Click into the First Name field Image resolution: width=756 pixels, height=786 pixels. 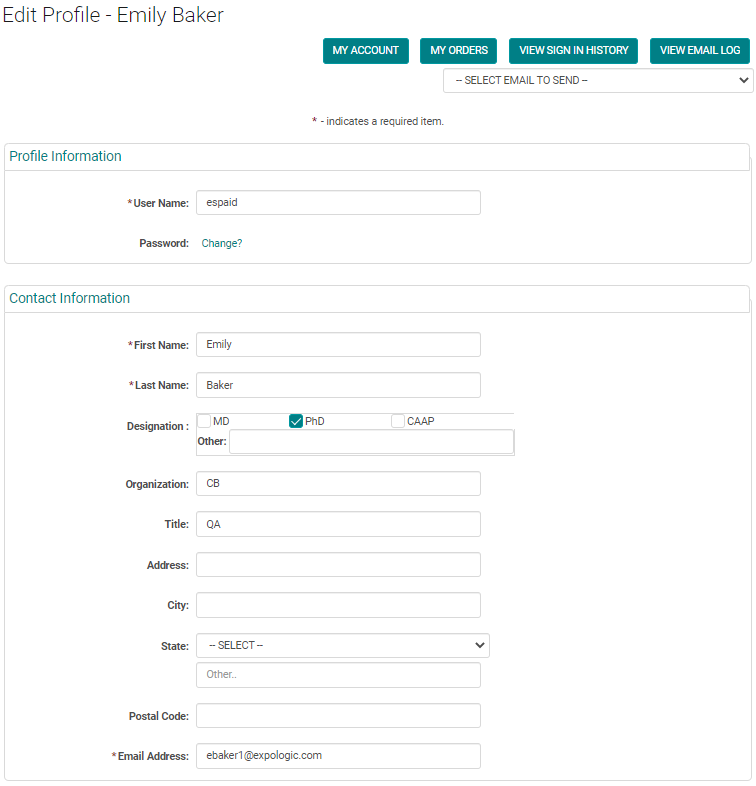(338, 344)
